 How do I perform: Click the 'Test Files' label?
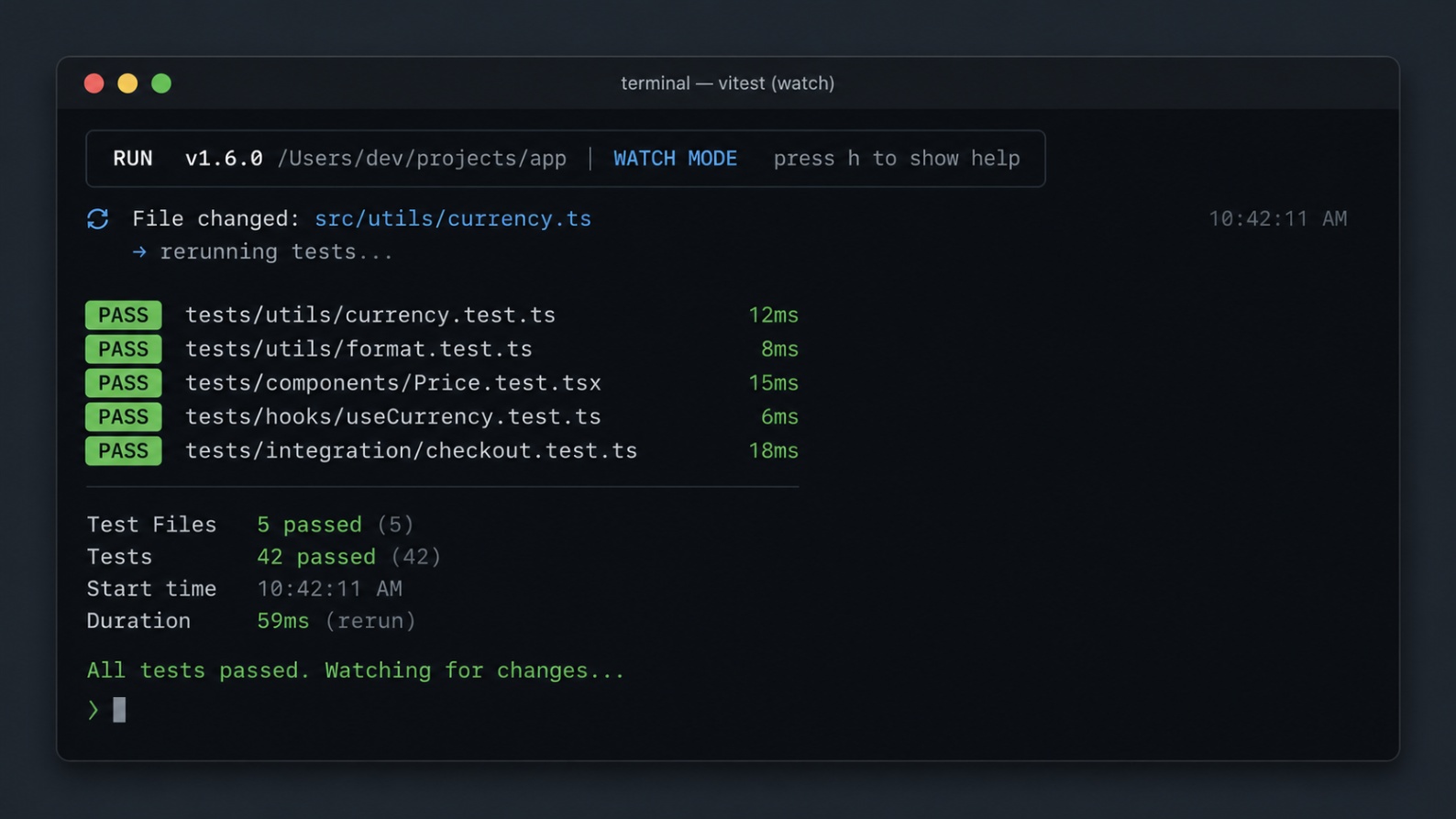click(151, 525)
